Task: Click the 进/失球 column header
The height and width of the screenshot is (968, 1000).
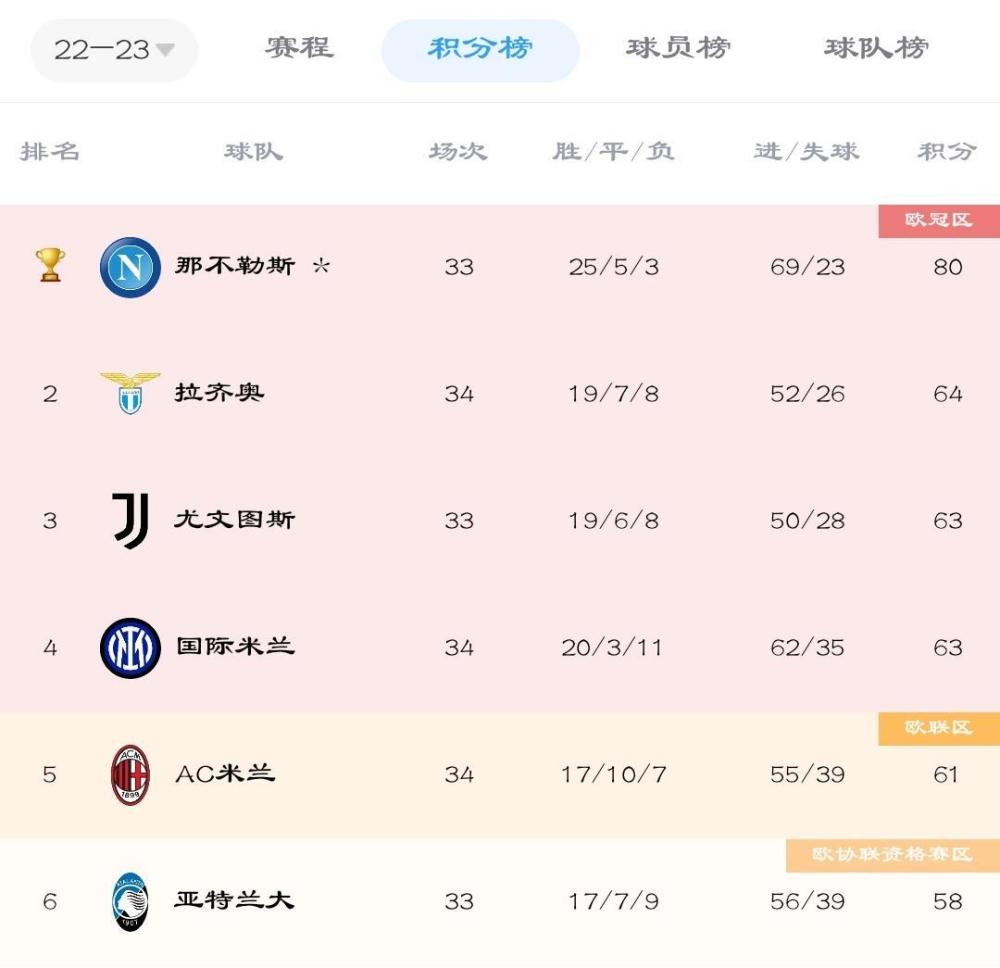Action: (807, 152)
